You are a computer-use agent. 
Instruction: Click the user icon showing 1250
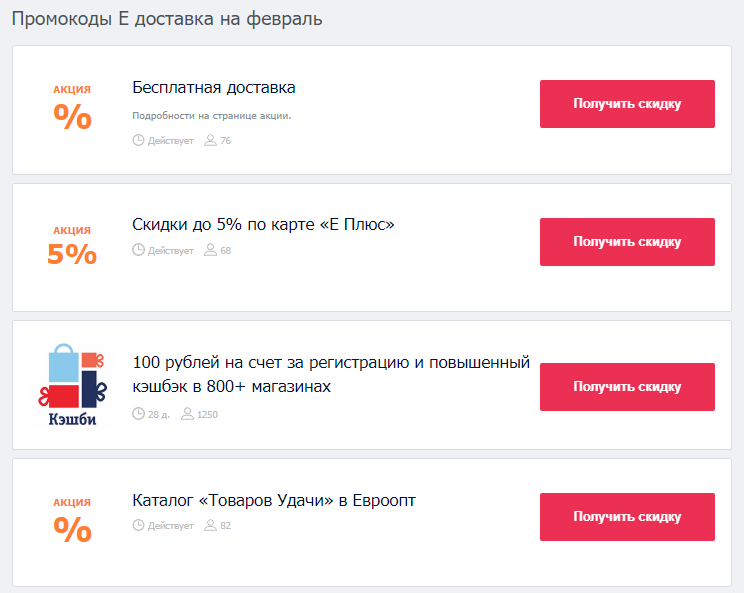pos(187,414)
